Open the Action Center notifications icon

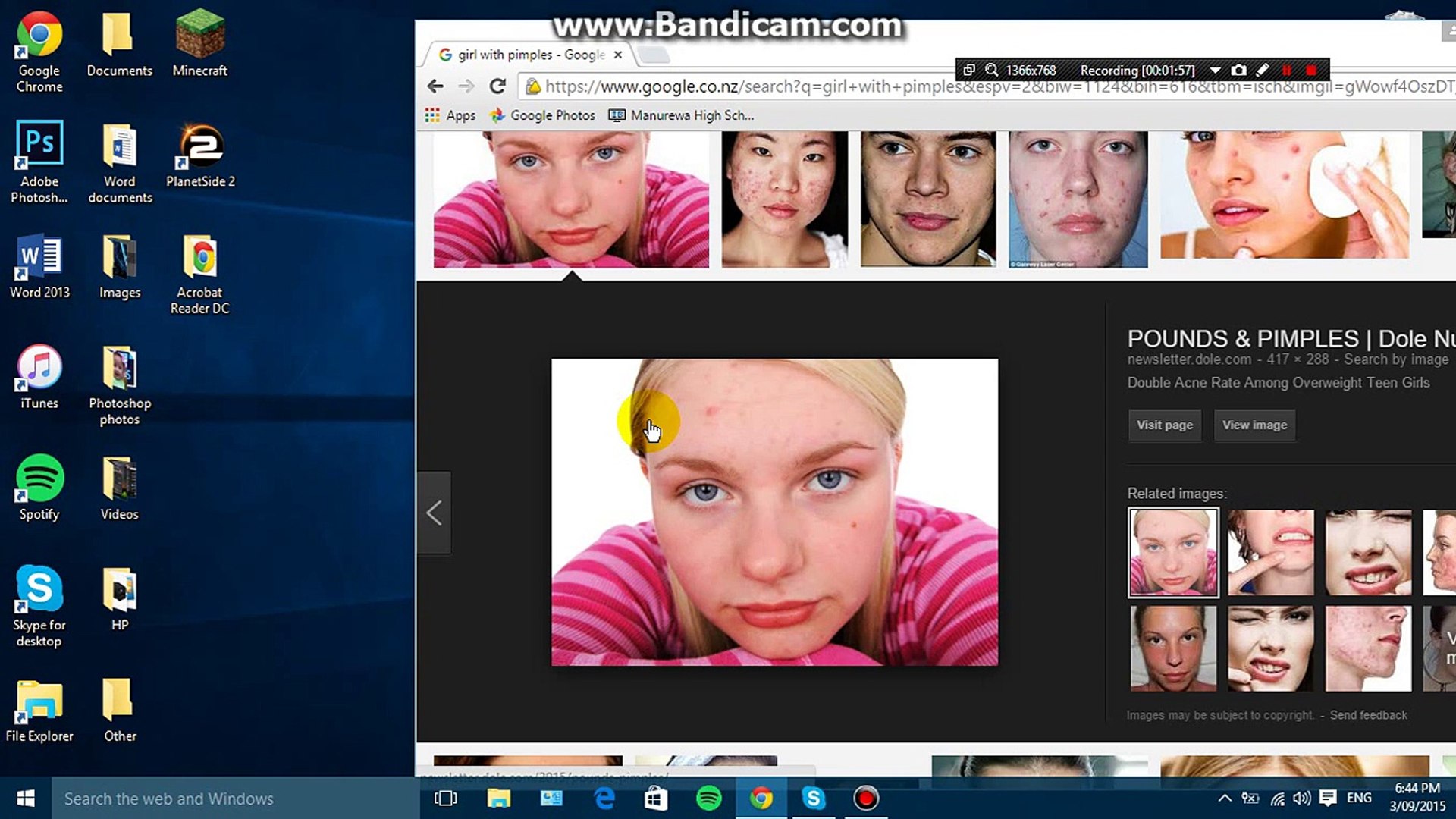(x=1328, y=798)
